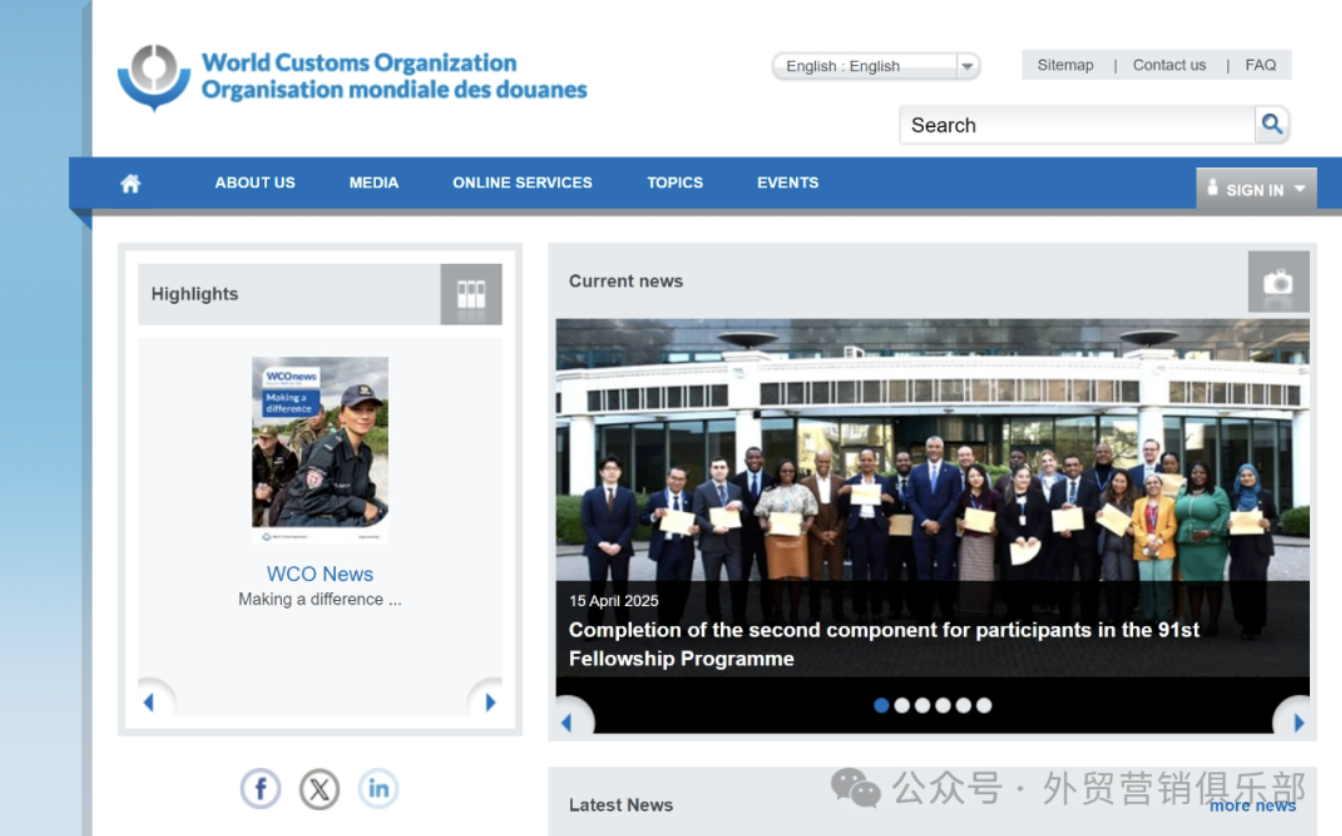The height and width of the screenshot is (836, 1342).
Task: Select sixth news carousel dot
Action: tap(984, 705)
